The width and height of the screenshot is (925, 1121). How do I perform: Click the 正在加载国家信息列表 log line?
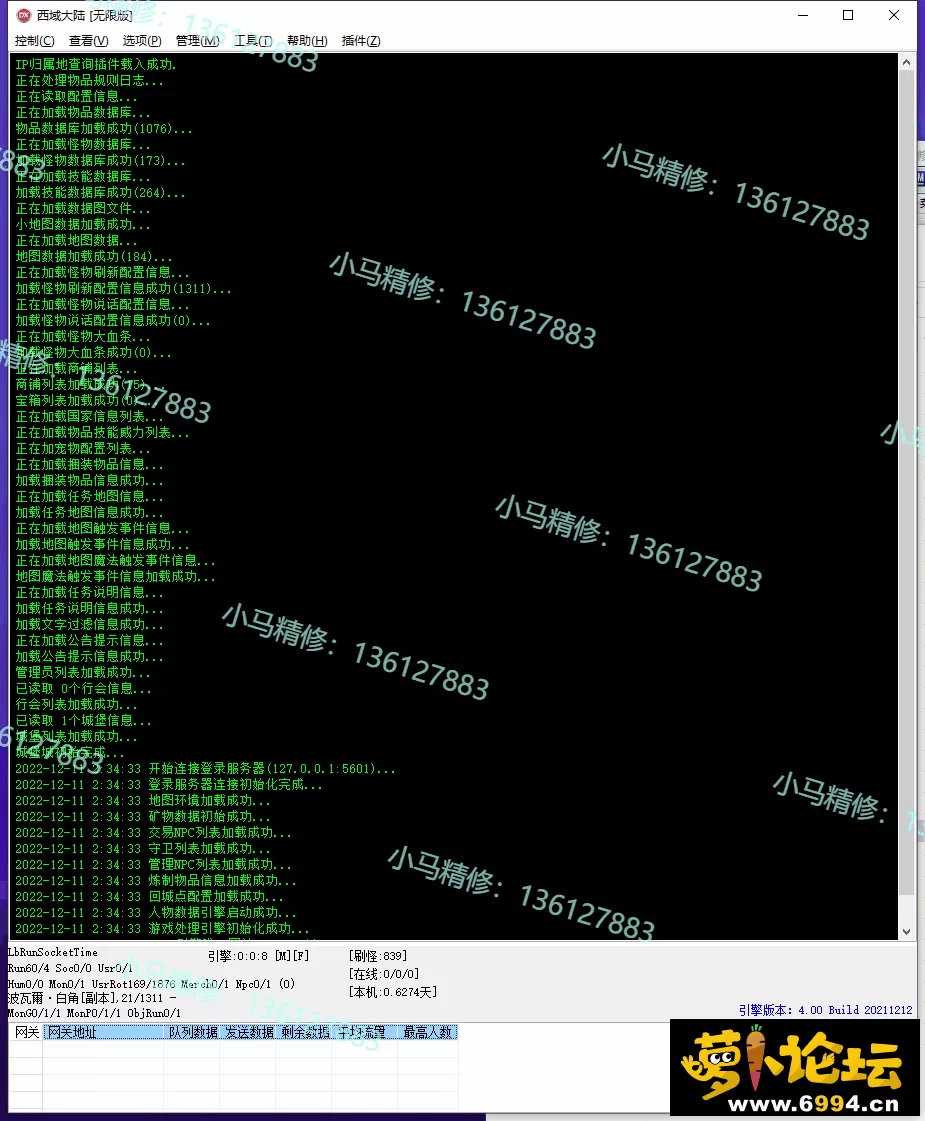pos(89,416)
